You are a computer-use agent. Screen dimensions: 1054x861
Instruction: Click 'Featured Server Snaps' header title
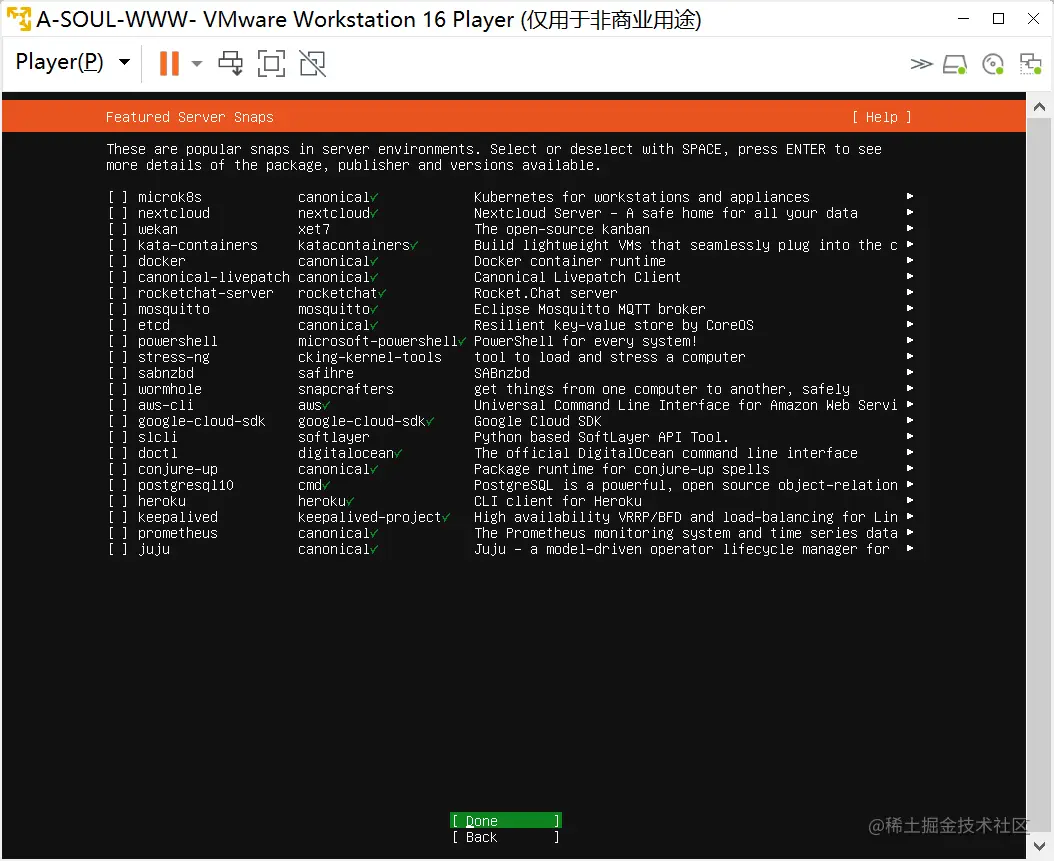[190, 117]
